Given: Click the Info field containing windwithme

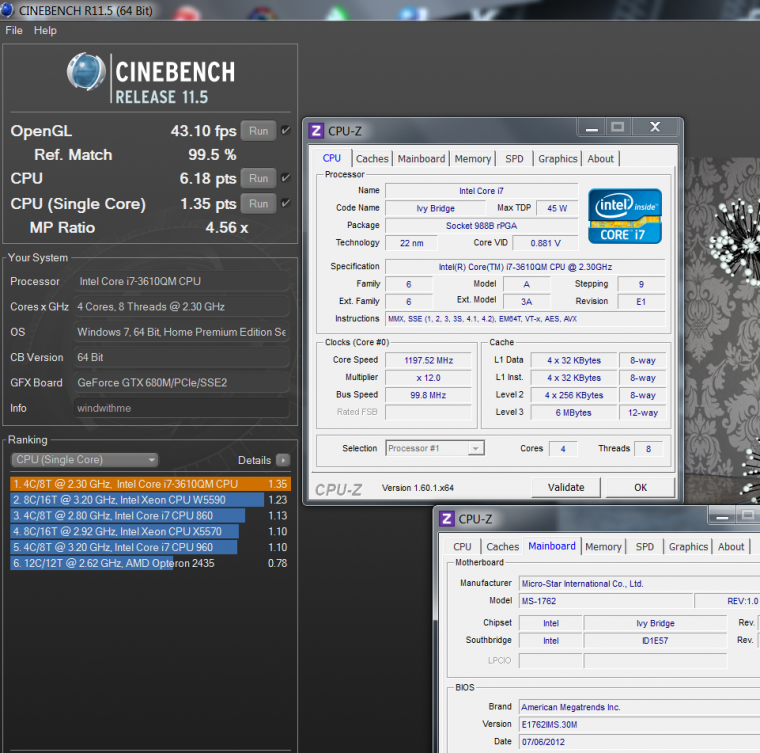Looking at the screenshot, I should 181,408.
